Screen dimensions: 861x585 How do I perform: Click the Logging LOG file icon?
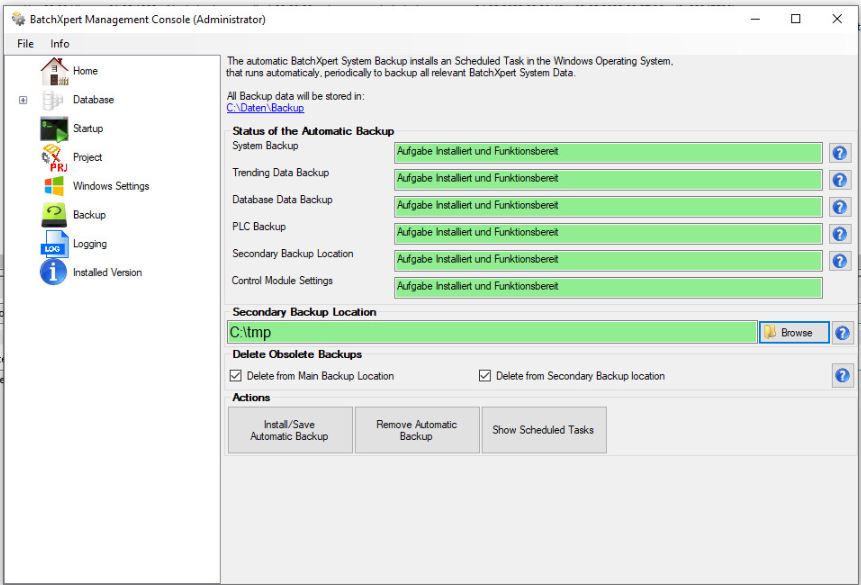[54, 244]
